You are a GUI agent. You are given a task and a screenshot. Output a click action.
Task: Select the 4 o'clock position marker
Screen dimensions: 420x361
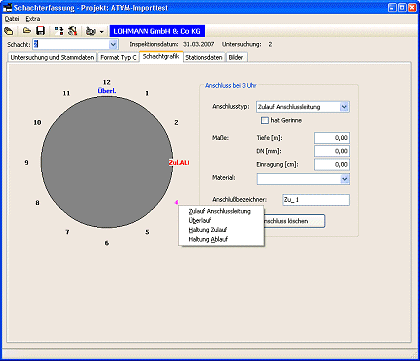[176, 202]
